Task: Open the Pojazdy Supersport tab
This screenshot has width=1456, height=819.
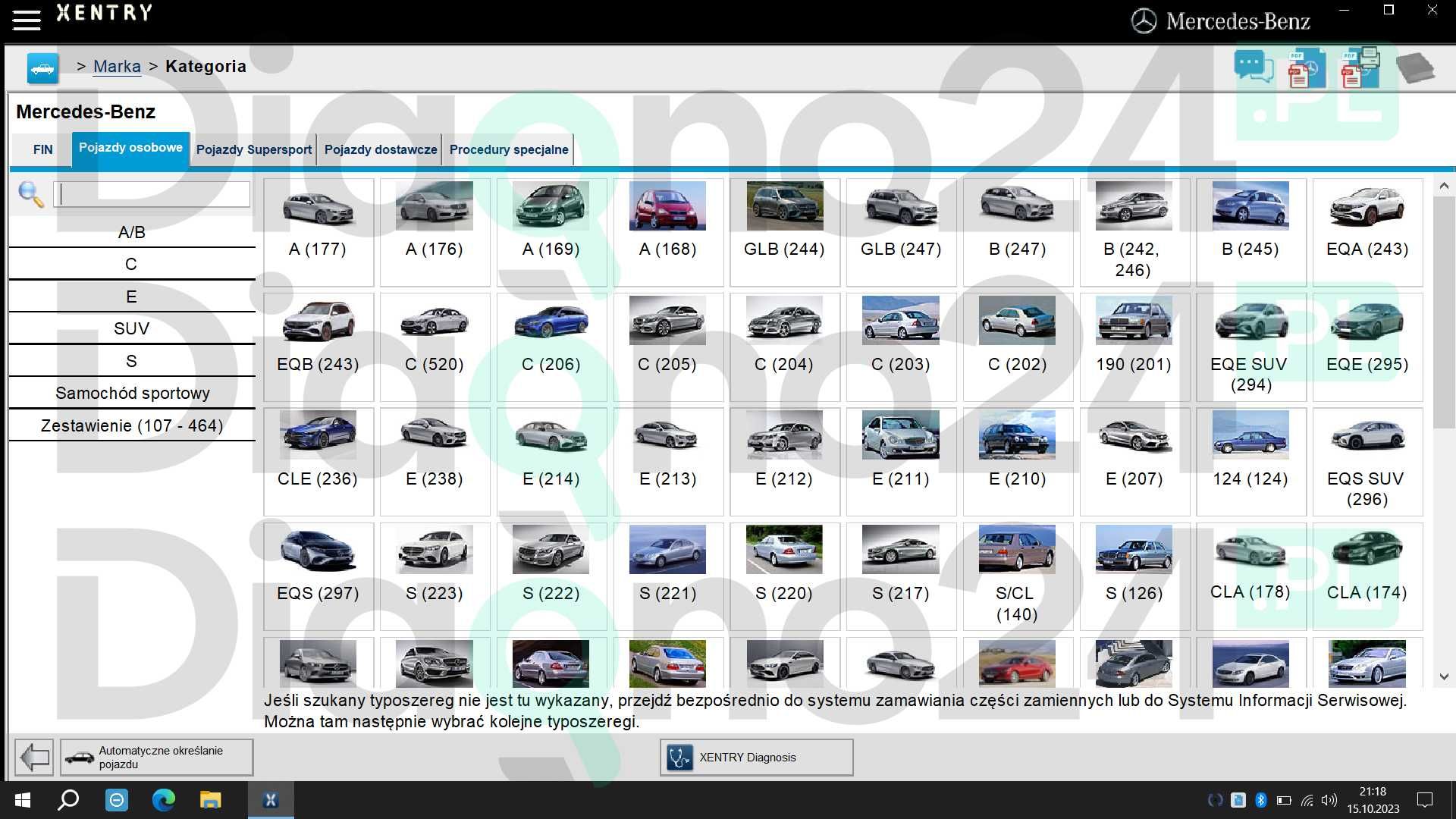Action: click(x=253, y=149)
